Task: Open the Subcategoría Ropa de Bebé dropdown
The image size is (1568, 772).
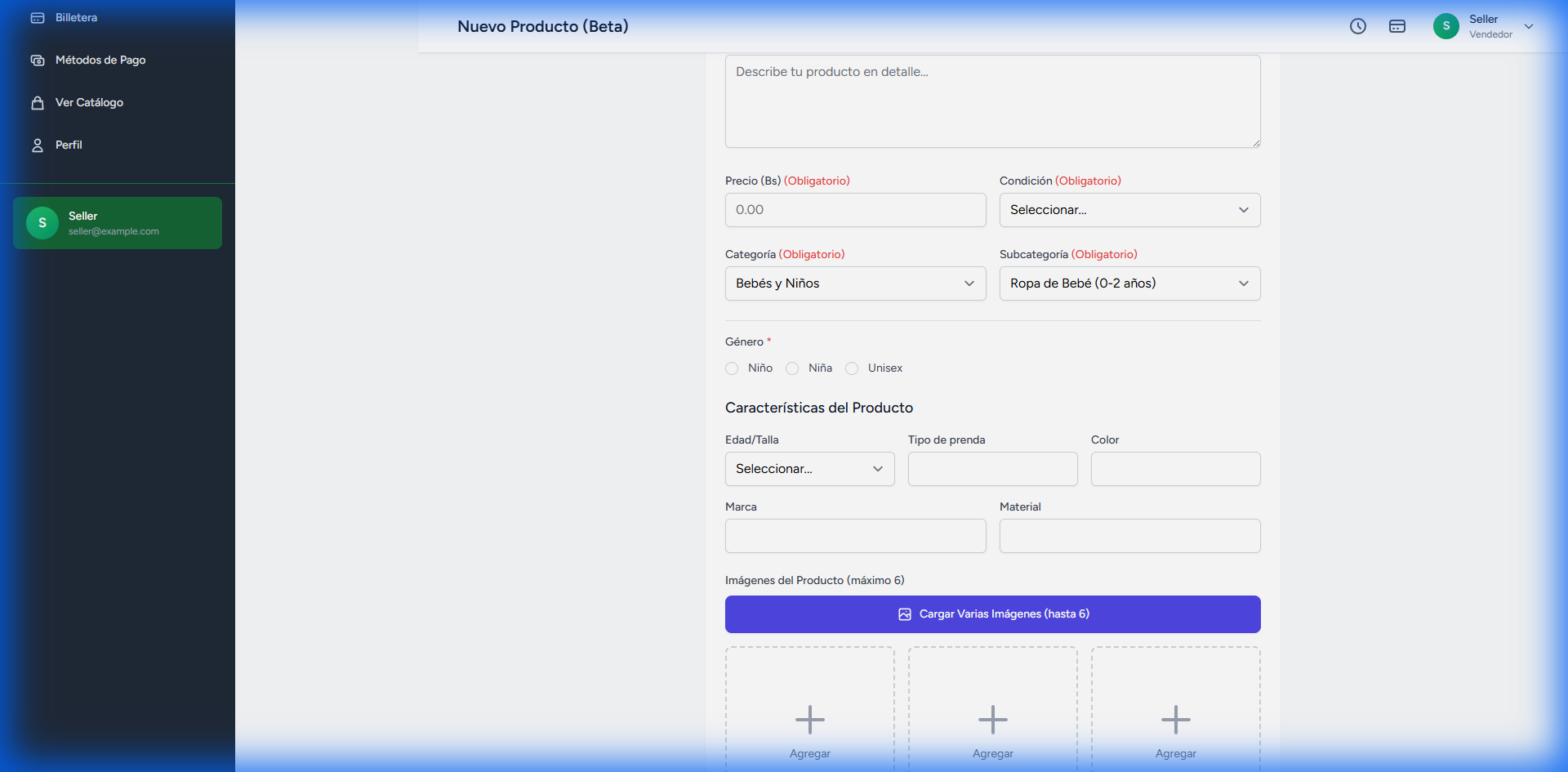Action: [x=1129, y=283]
